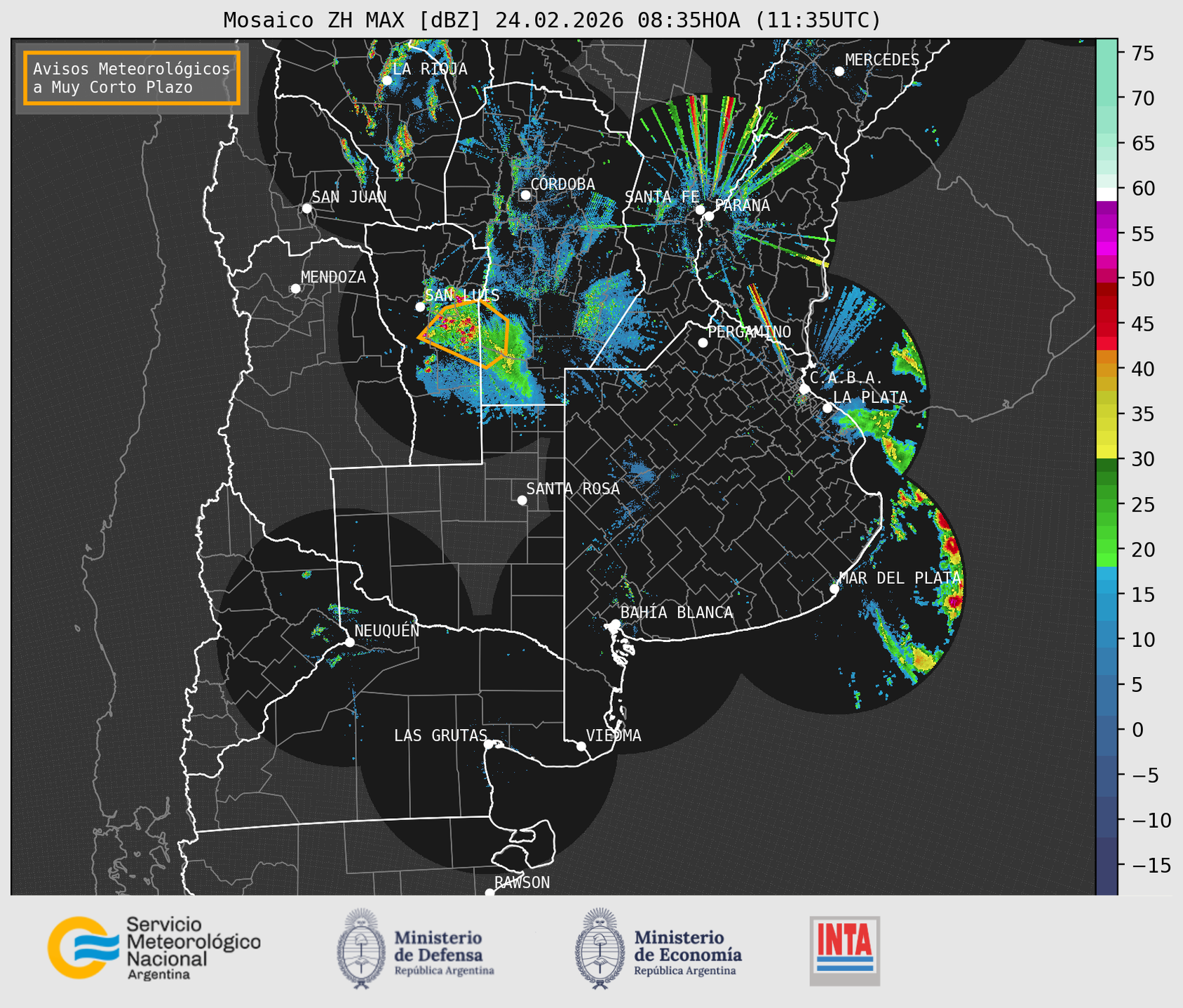
Task: Click the Viedma city marker dot
Action: 581,746
